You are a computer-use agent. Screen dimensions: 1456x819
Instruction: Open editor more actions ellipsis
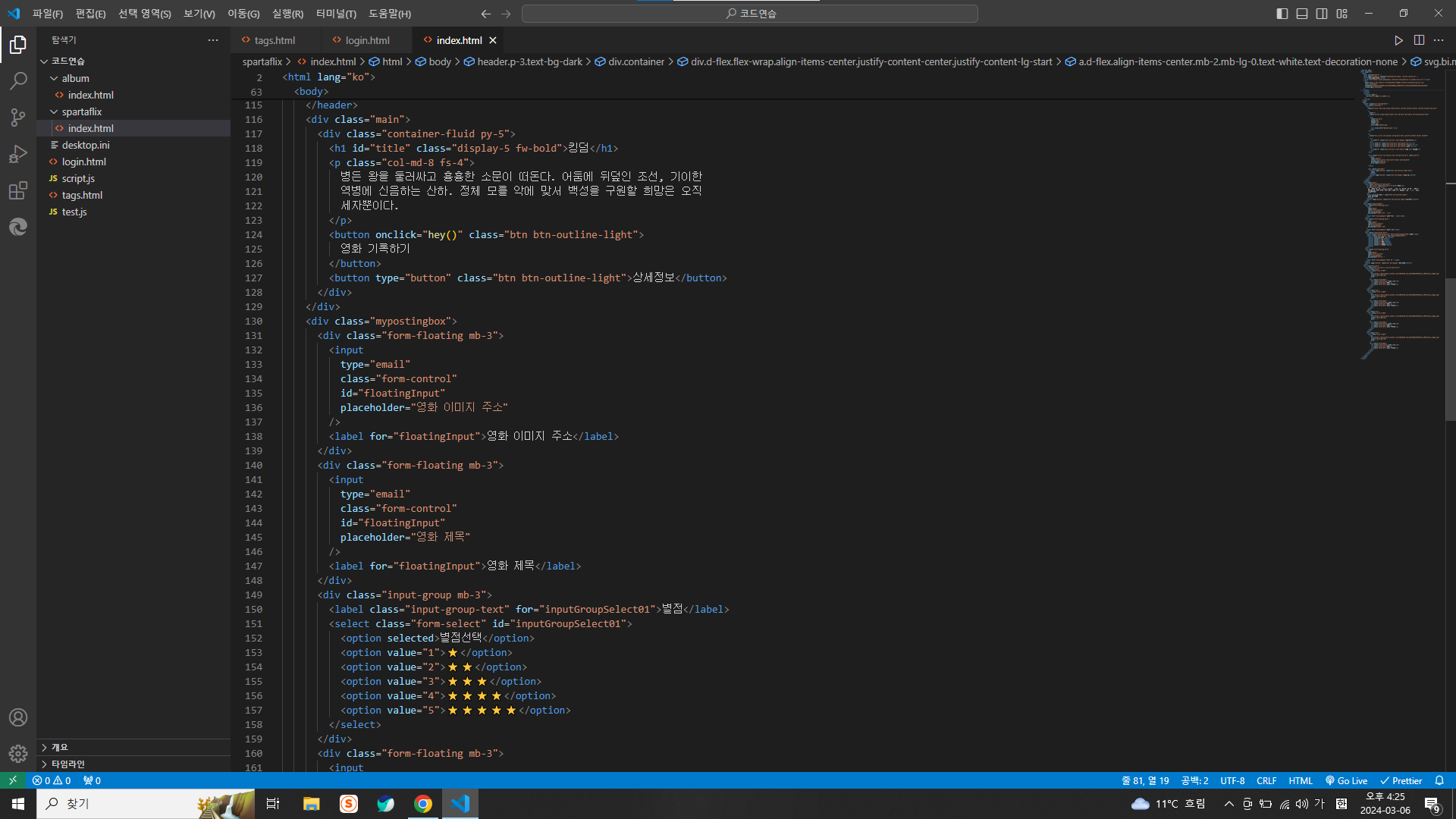click(1439, 40)
